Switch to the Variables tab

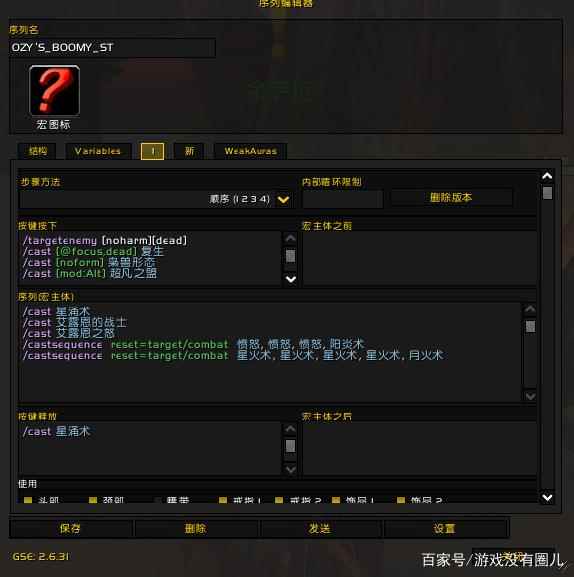coord(98,151)
